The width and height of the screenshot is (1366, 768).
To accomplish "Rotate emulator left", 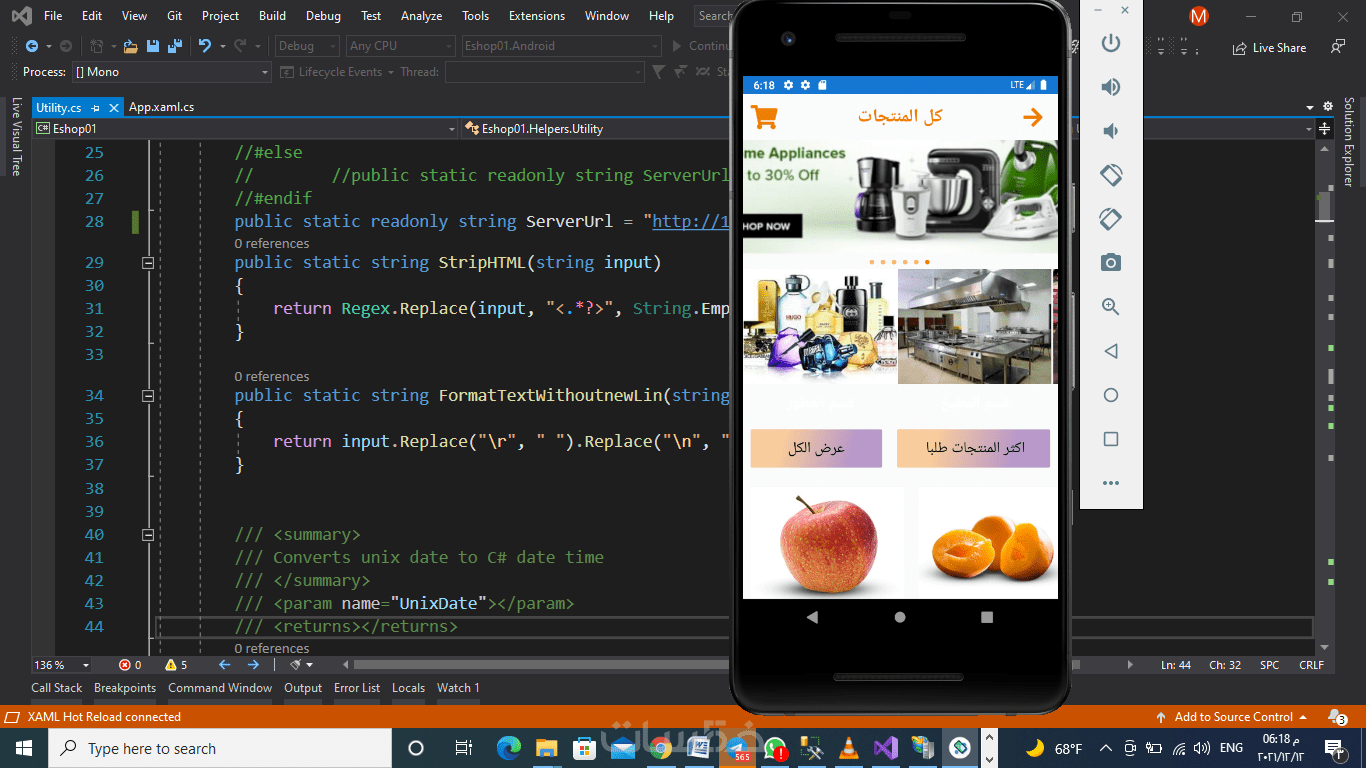I will click(1110, 175).
